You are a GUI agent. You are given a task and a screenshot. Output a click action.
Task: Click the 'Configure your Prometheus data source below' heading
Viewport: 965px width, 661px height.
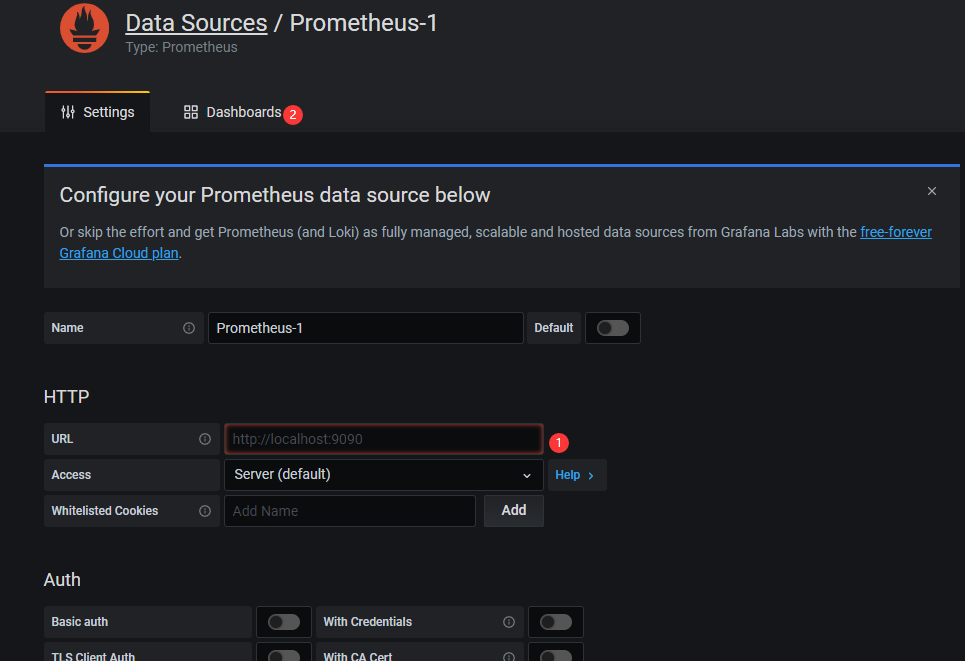(274, 195)
